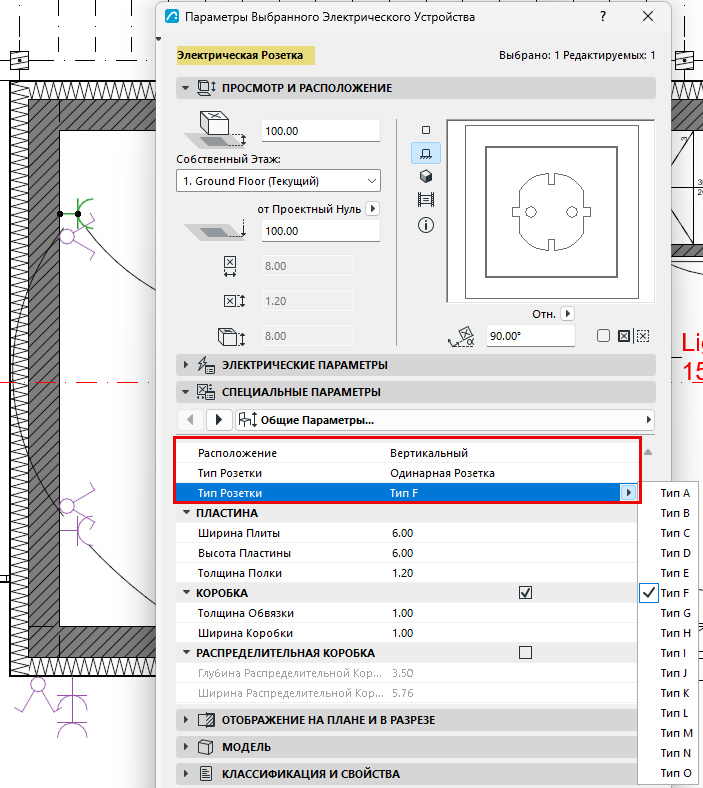Viewport: 703px width, 788px height.
Task: Select the Расположение Вертикальный row
Action: [x=407, y=453]
